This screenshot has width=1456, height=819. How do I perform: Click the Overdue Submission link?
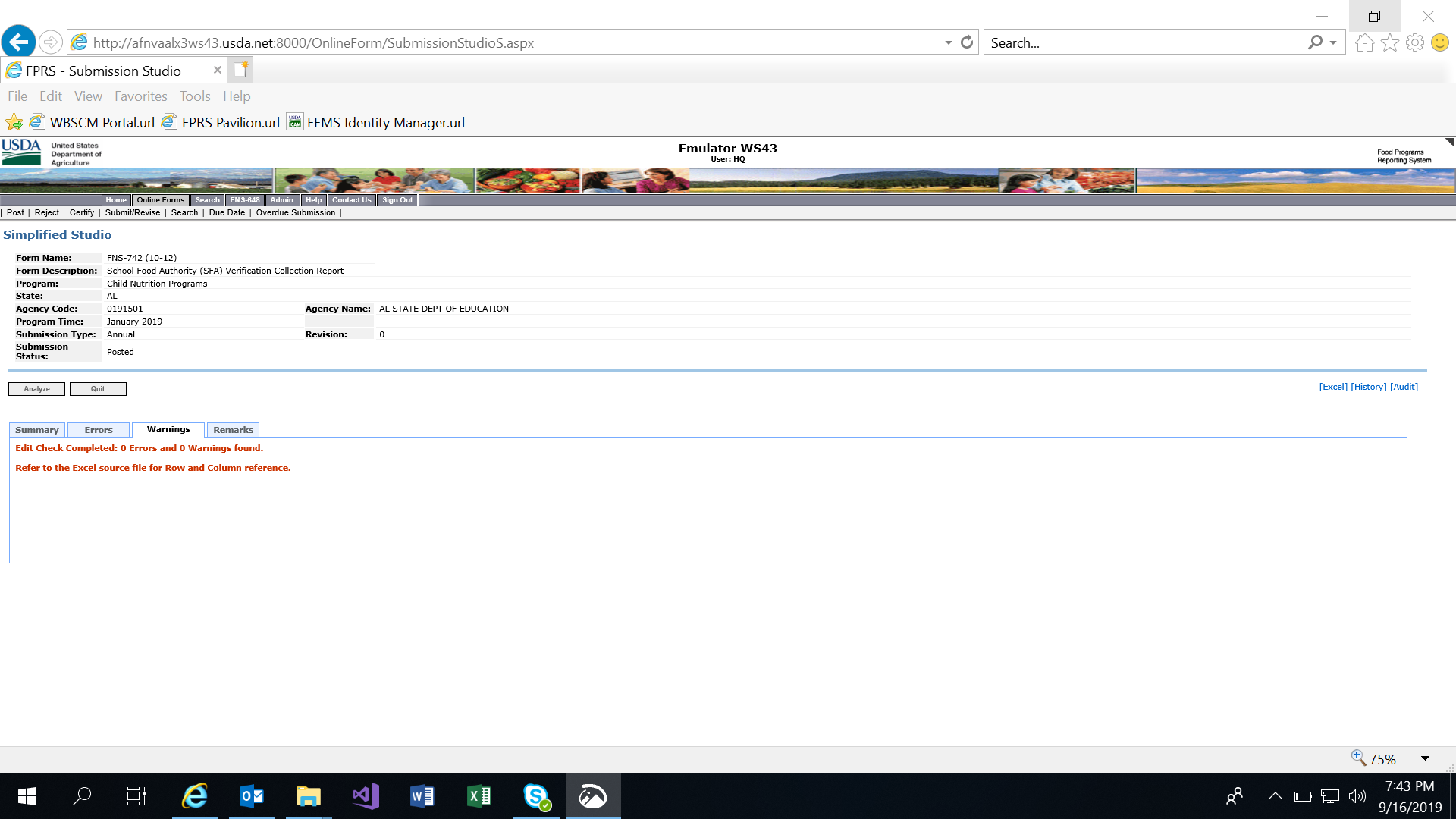pos(295,212)
